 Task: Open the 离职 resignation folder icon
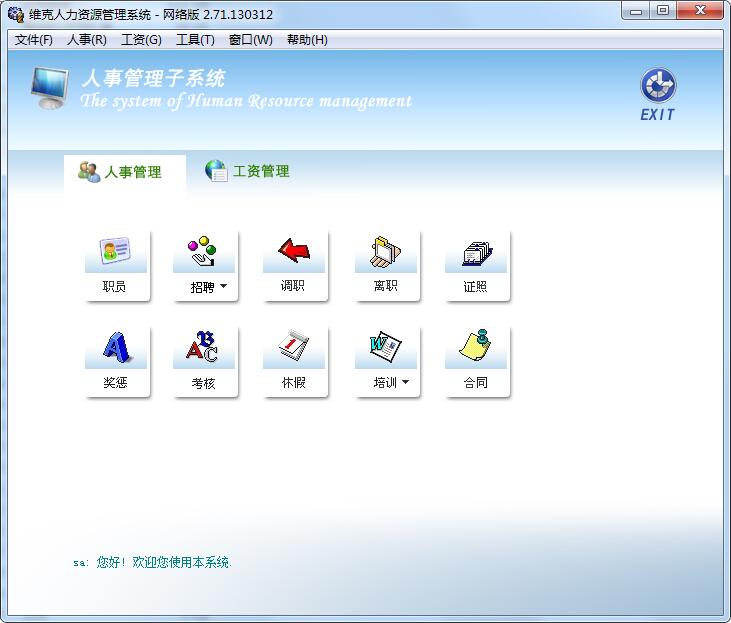click(385, 251)
